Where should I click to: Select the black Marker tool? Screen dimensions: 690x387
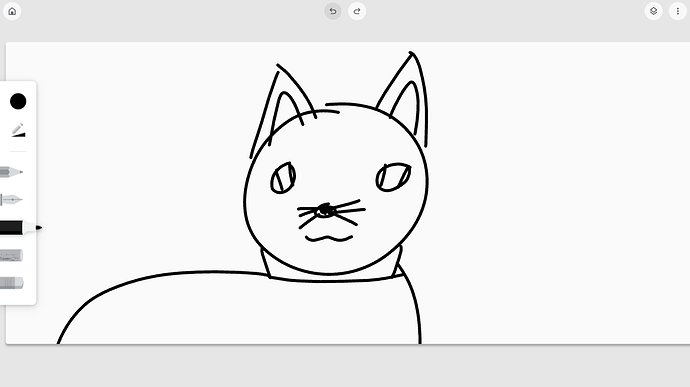[x=21, y=228]
